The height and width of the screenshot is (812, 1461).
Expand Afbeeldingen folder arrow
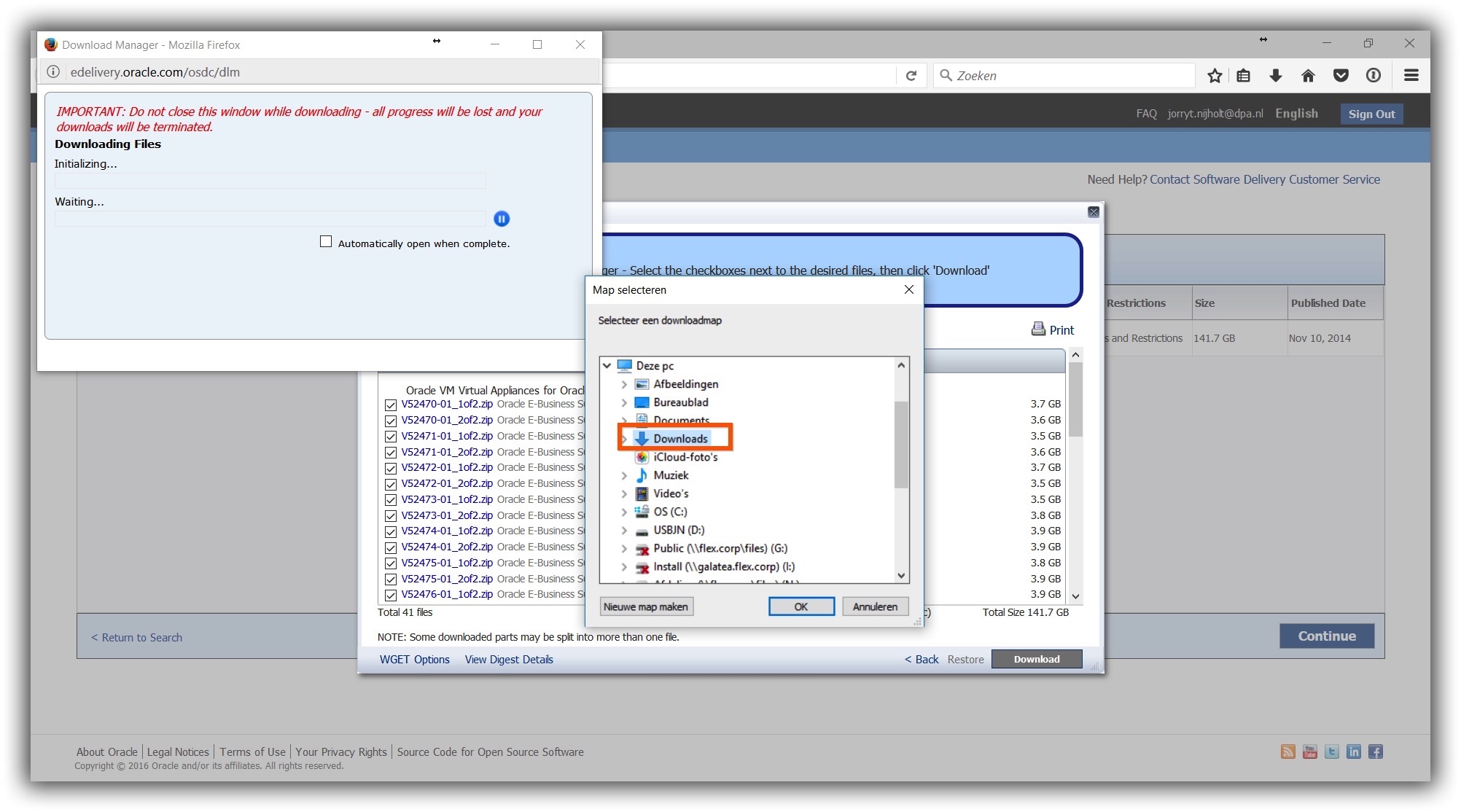(624, 384)
